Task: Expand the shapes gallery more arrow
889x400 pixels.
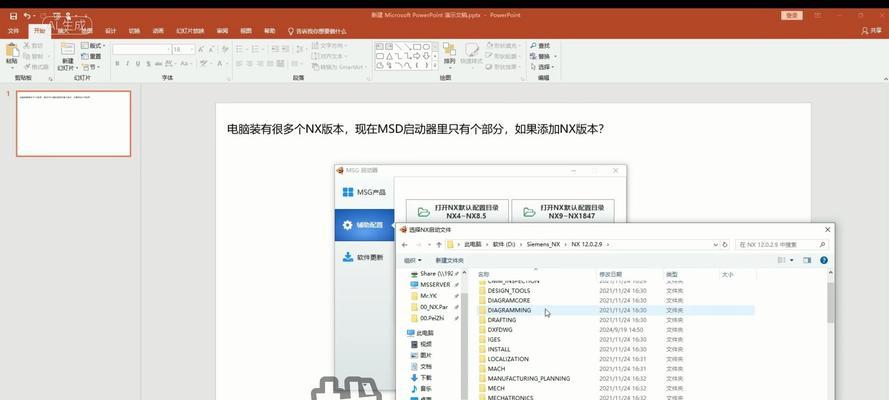Action: coord(435,66)
